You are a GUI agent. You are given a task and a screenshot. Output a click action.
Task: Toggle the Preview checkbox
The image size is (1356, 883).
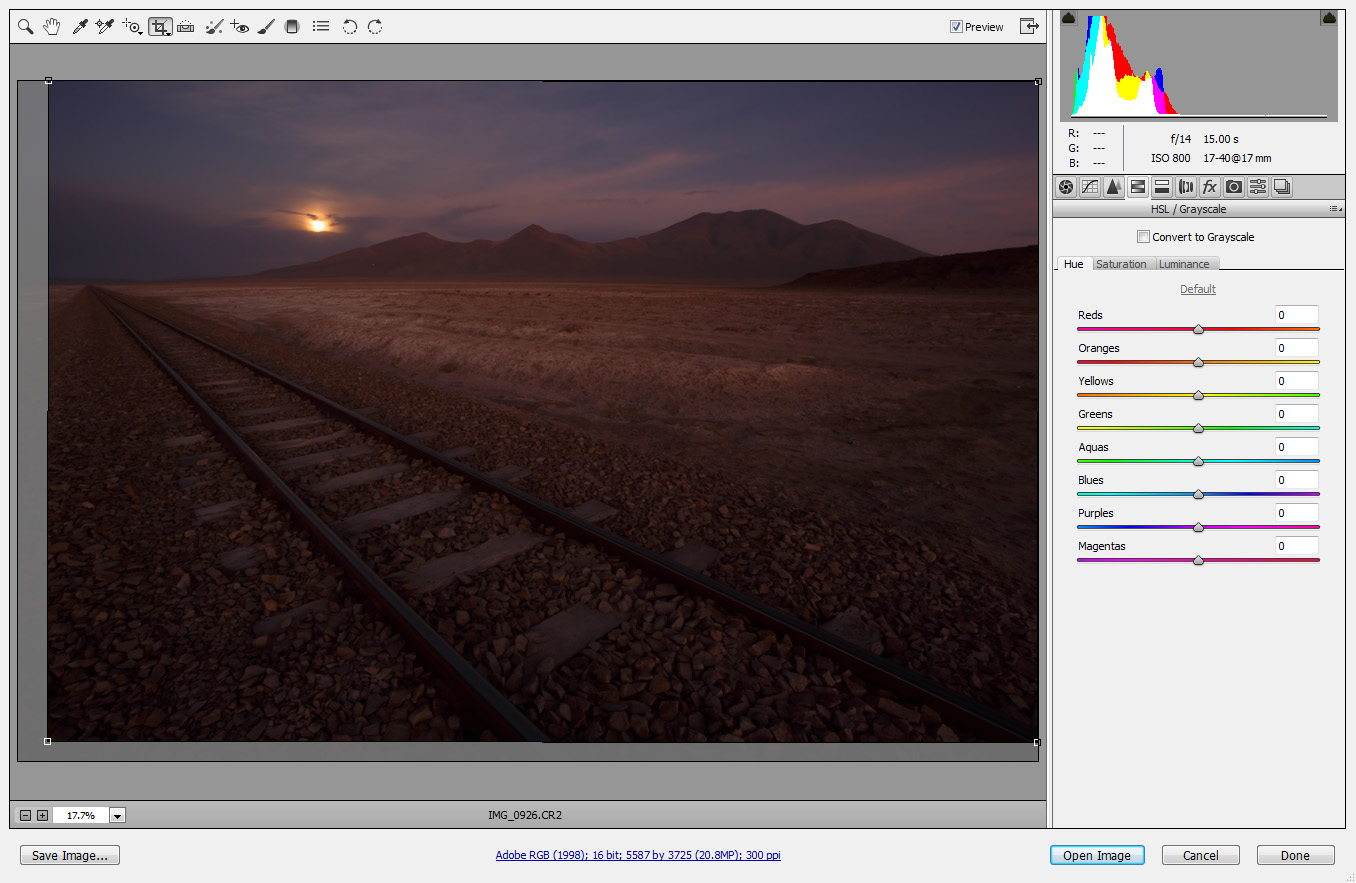click(x=956, y=27)
